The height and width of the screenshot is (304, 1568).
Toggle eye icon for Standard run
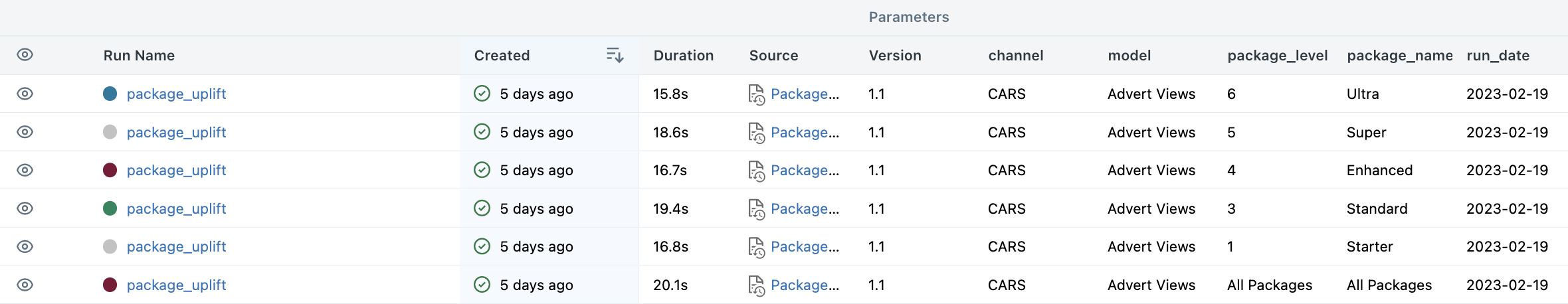click(x=25, y=208)
